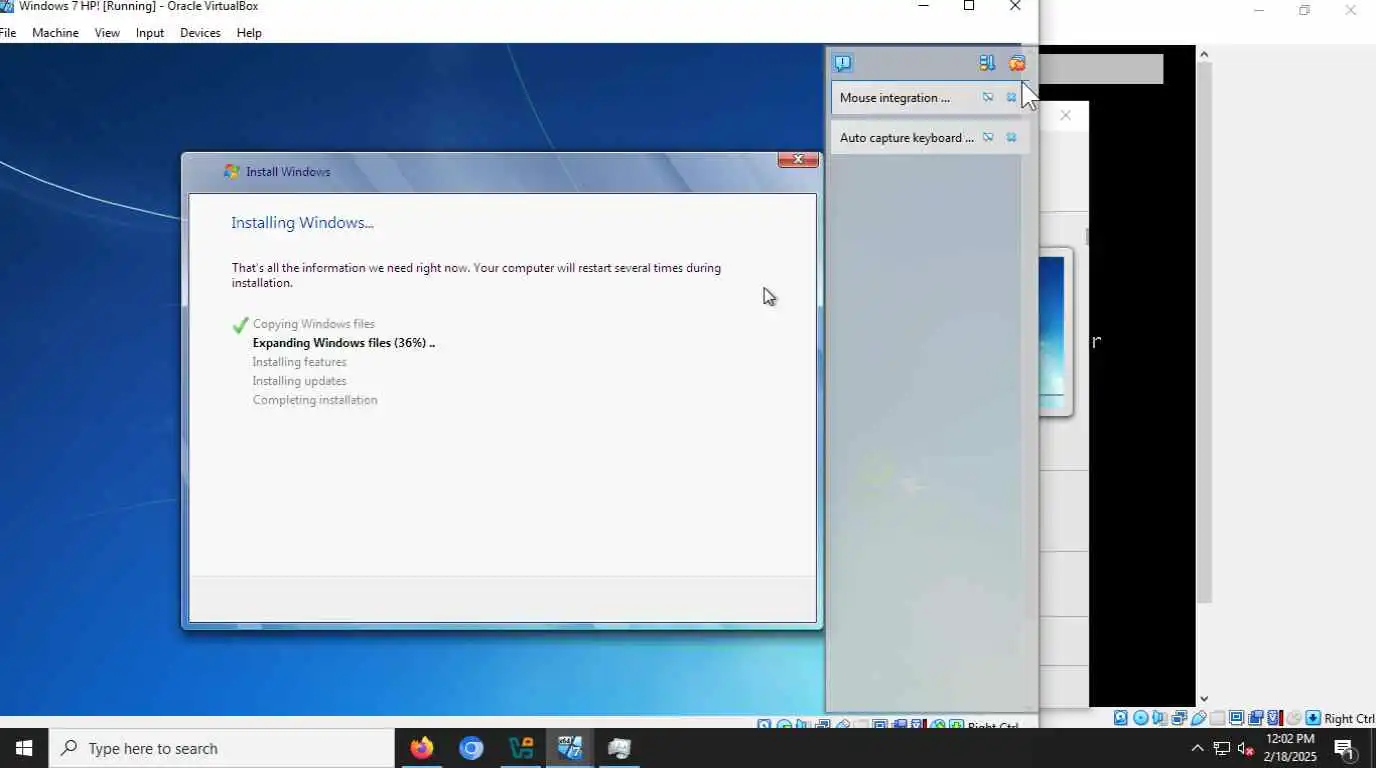Open the Input menu

[150, 33]
